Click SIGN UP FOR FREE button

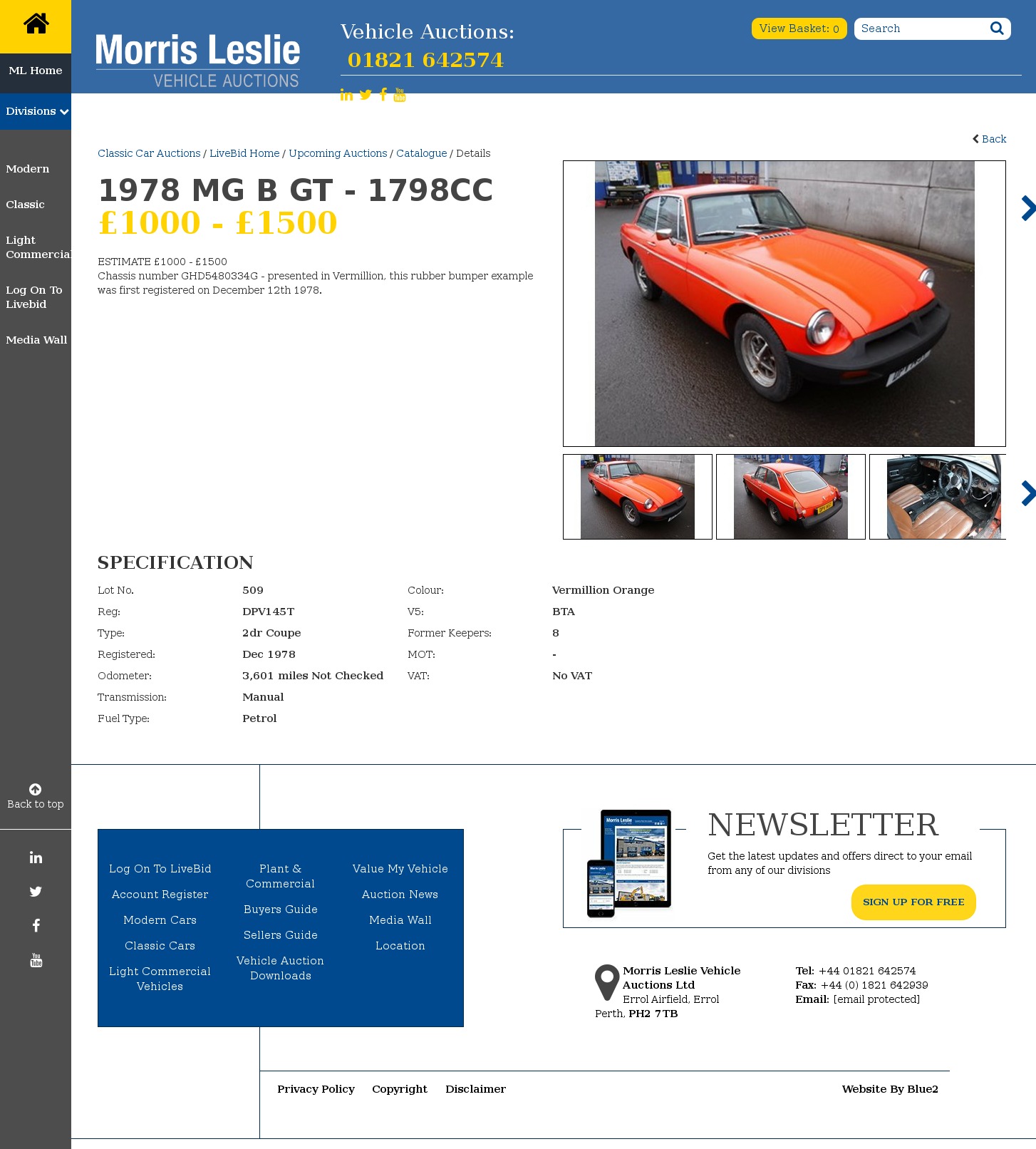pos(913,902)
